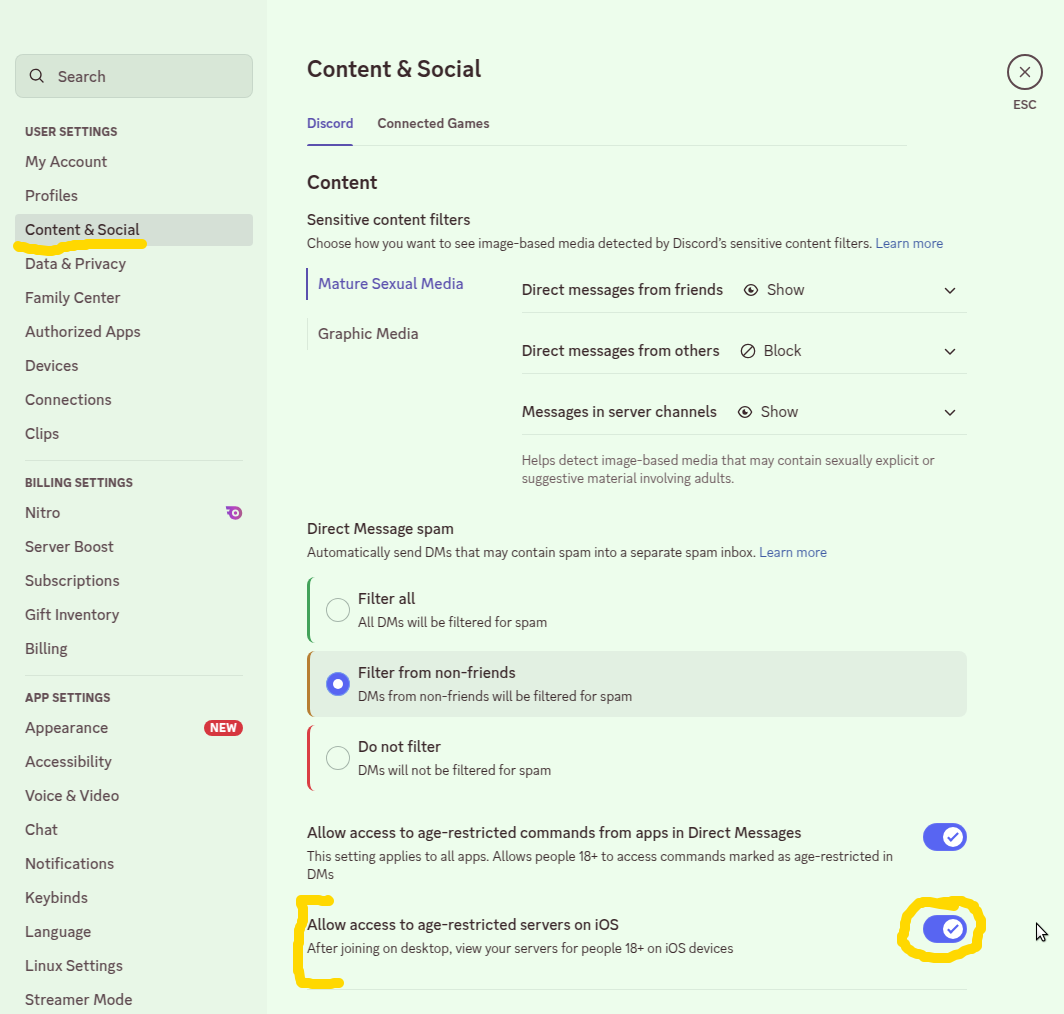Expand Messages in server channels dropdown
The image size is (1064, 1014).
(x=950, y=412)
